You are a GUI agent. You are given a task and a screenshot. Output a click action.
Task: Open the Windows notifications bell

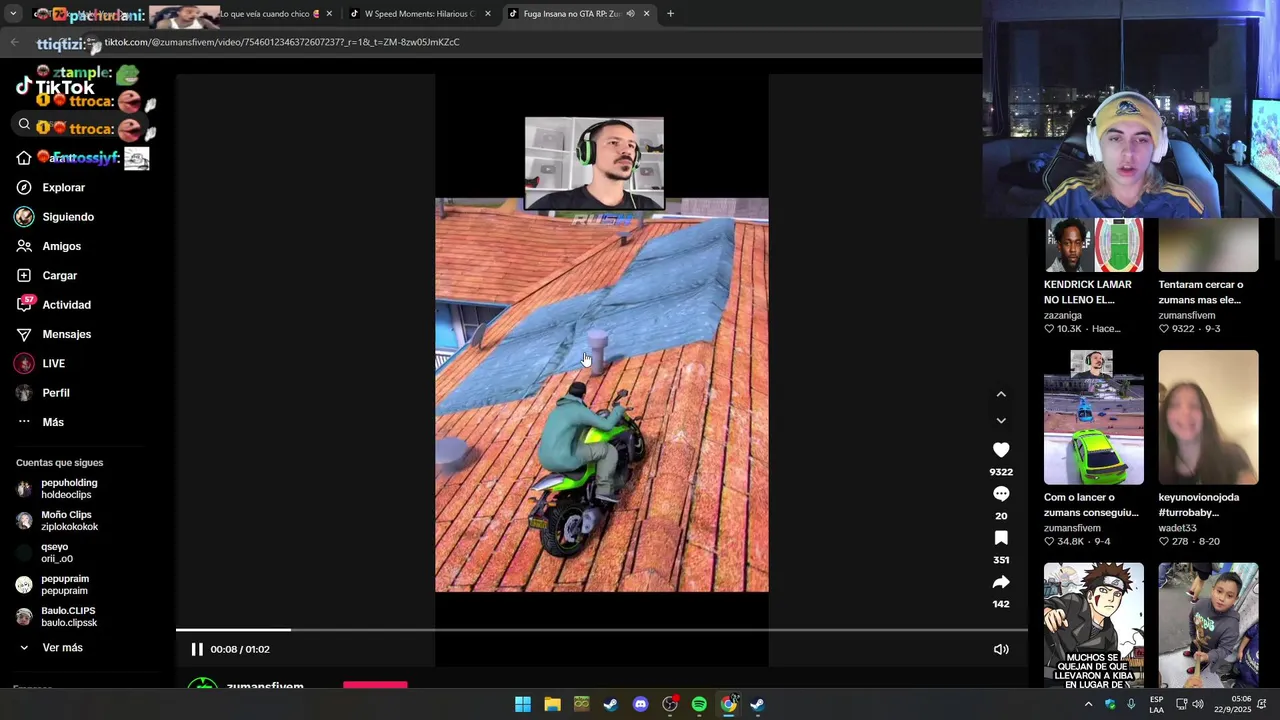tap(1262, 704)
